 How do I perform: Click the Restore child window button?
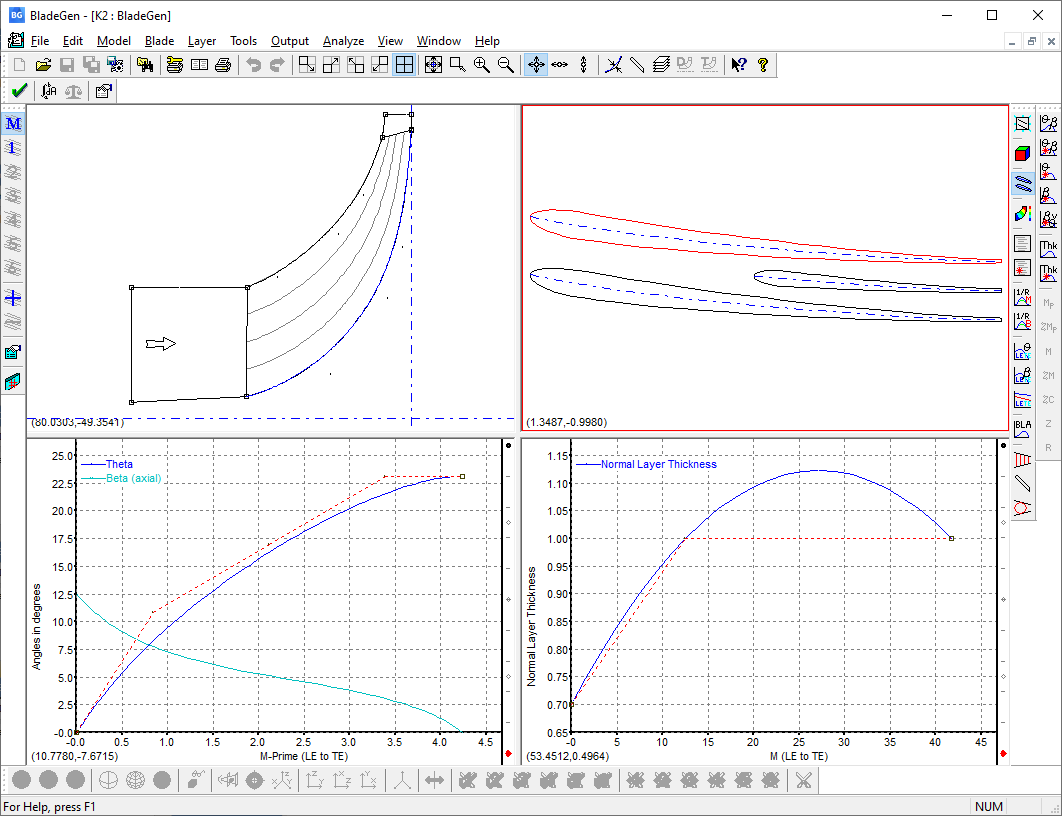click(x=1031, y=41)
